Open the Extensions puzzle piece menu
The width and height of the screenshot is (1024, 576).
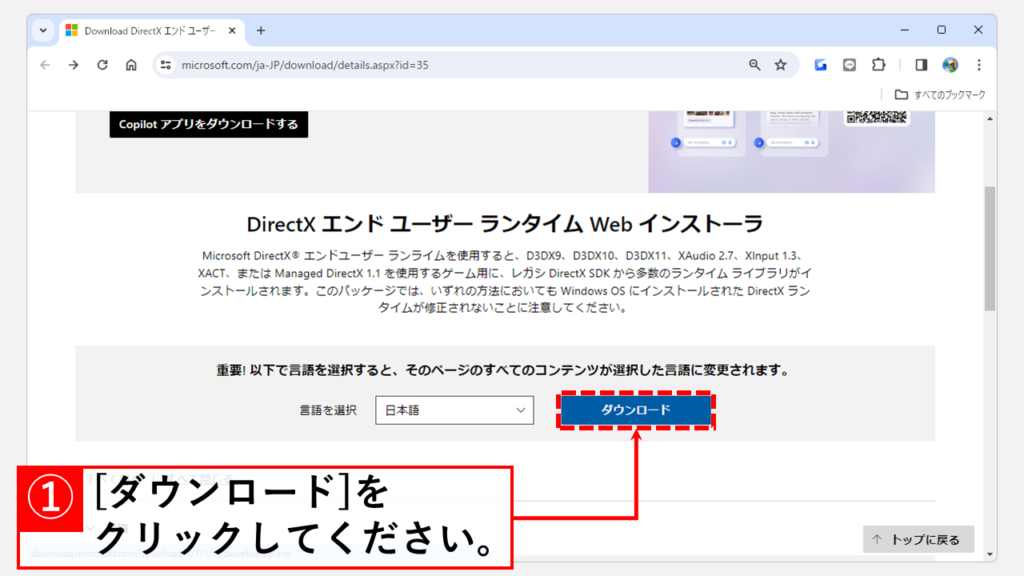[878, 65]
